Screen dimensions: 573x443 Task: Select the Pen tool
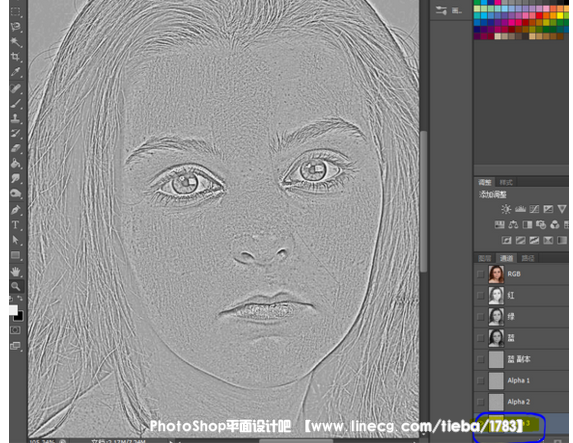pyautogui.click(x=15, y=210)
